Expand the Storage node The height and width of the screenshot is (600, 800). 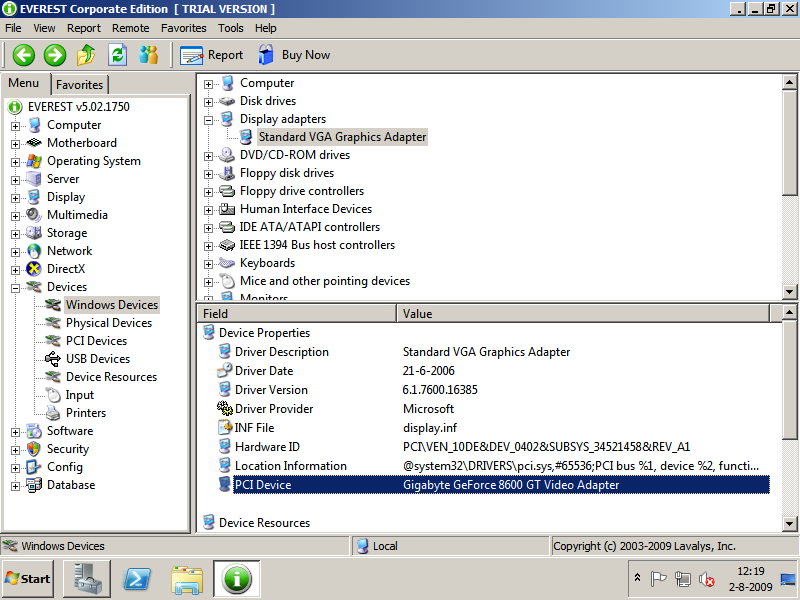(15, 234)
